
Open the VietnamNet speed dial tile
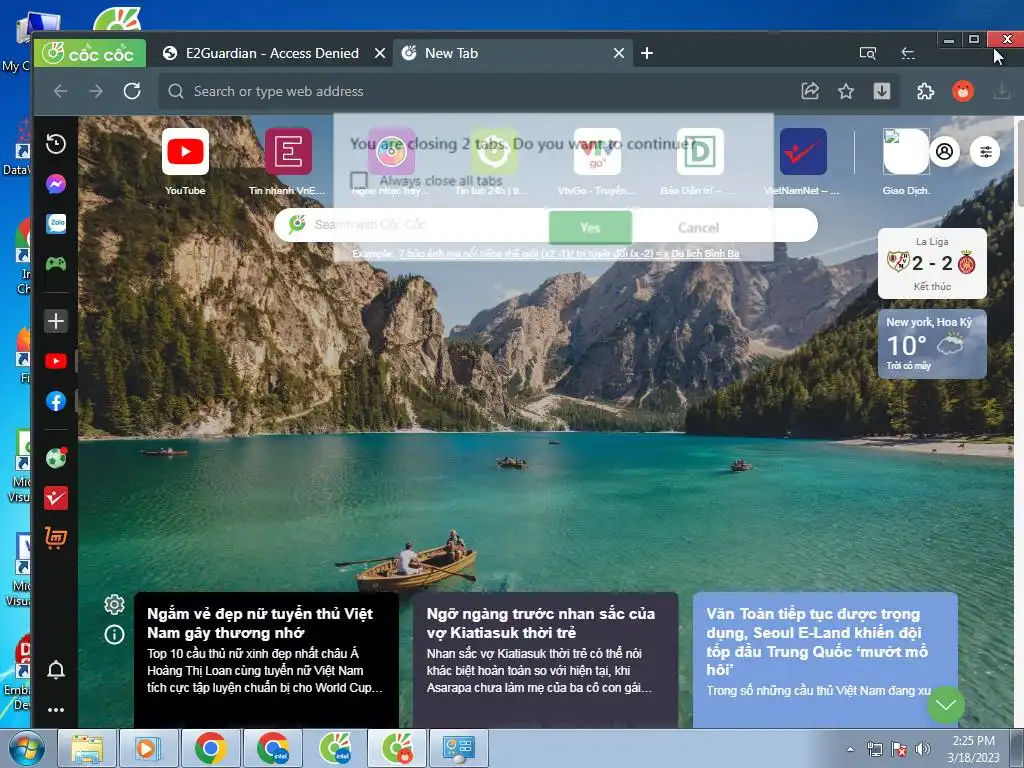[803, 162]
